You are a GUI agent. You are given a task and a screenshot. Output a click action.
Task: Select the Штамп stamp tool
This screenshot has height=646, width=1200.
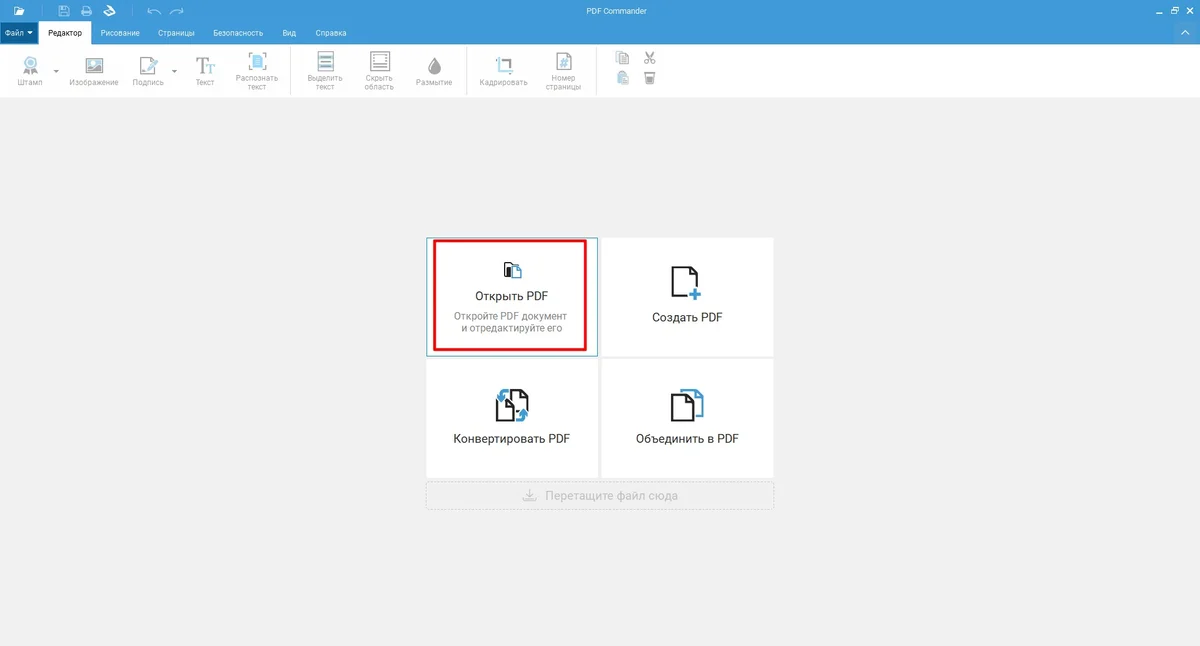click(x=30, y=71)
